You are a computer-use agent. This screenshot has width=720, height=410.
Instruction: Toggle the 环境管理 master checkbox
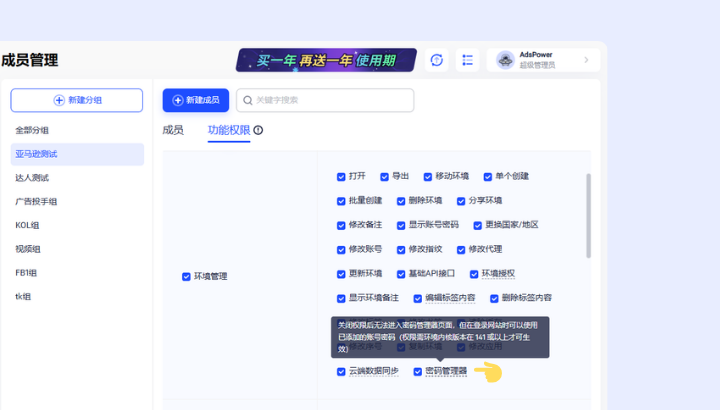click(x=186, y=276)
